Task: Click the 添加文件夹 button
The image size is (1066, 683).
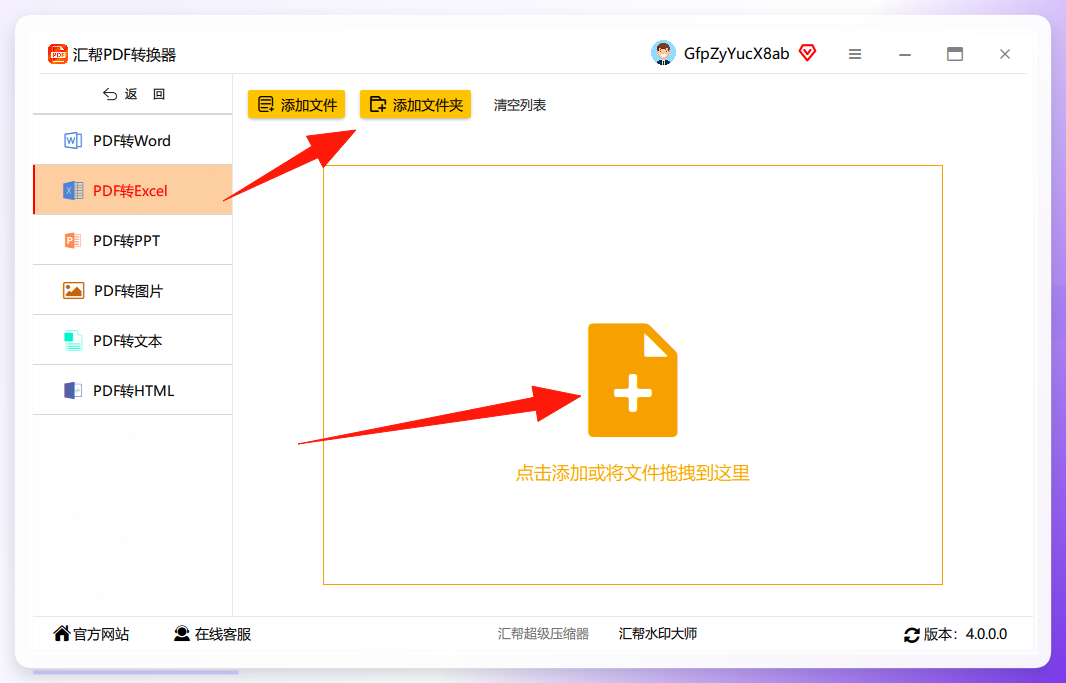Action: pos(415,105)
